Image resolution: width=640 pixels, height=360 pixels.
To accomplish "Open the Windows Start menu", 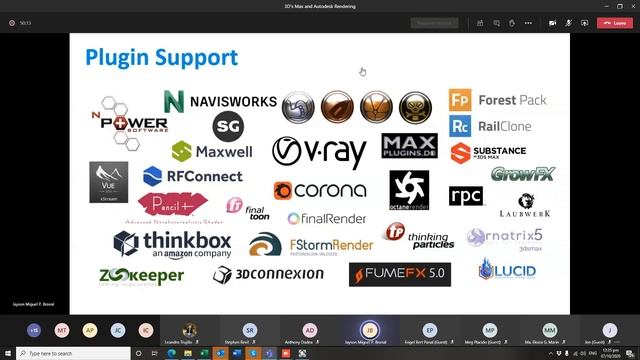I will (8, 353).
